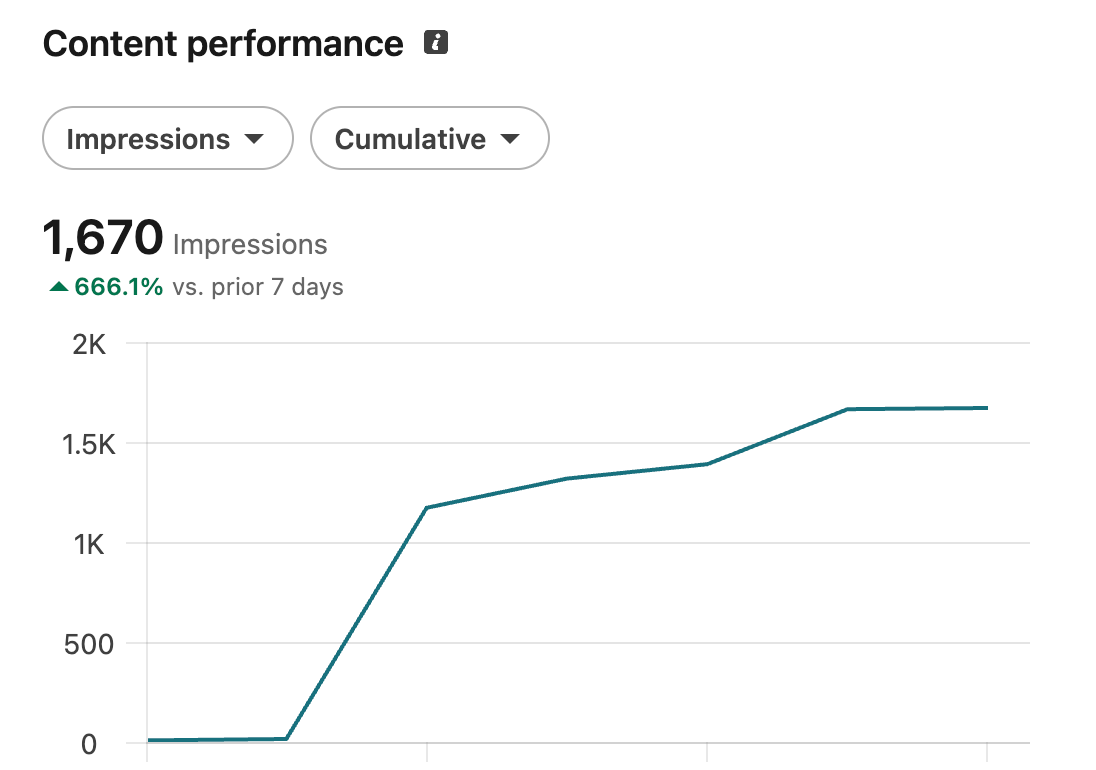
Task: Click the 500 label on the y-axis
Action: pos(91,644)
